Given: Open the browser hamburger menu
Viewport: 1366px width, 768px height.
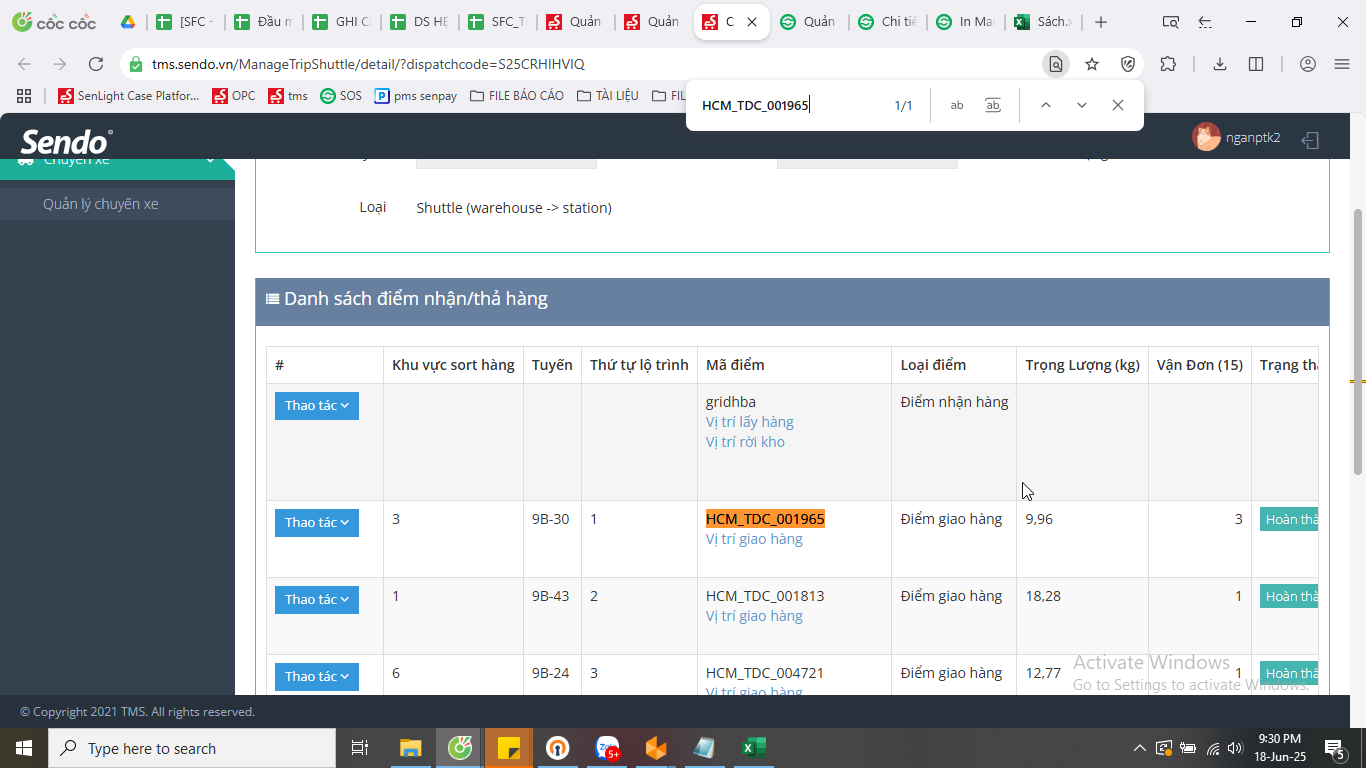Looking at the screenshot, I should click(x=1342, y=64).
